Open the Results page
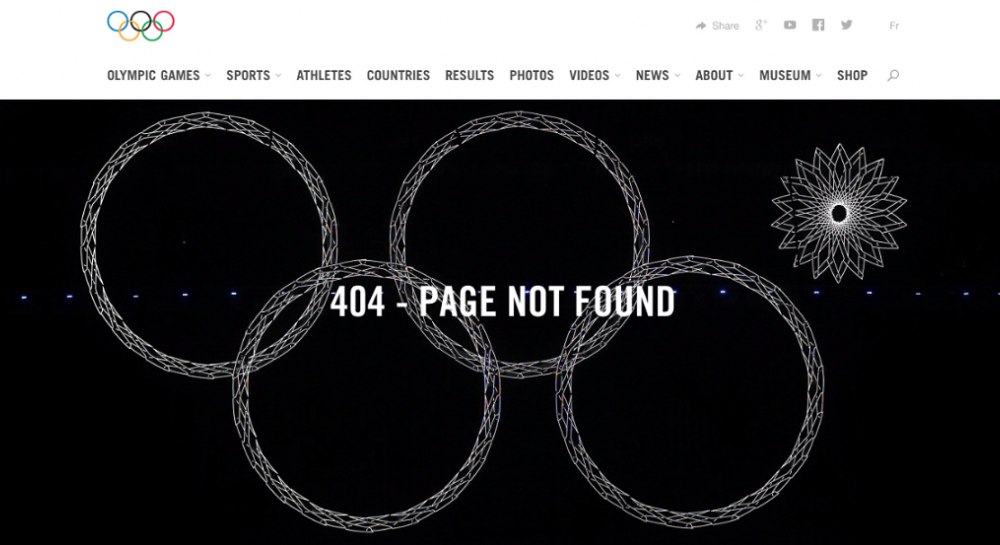1000x545 pixels. point(469,75)
